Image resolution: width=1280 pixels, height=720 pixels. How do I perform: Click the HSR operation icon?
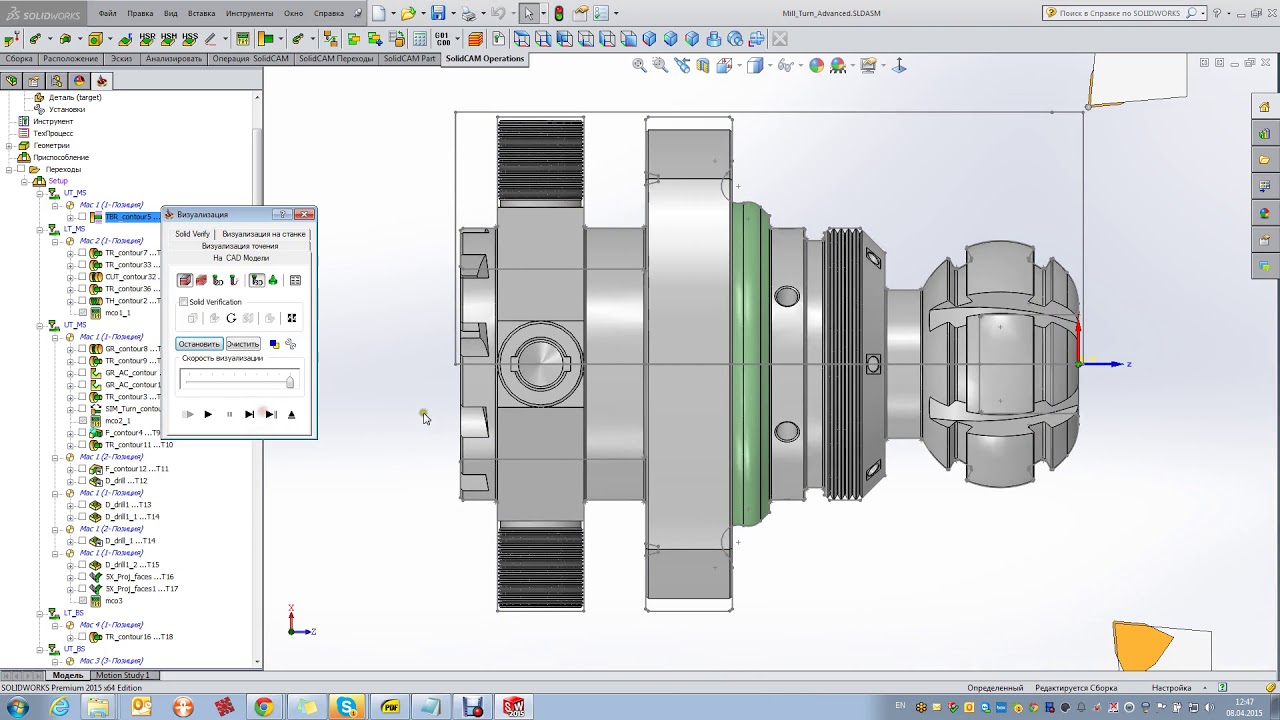click(x=148, y=39)
